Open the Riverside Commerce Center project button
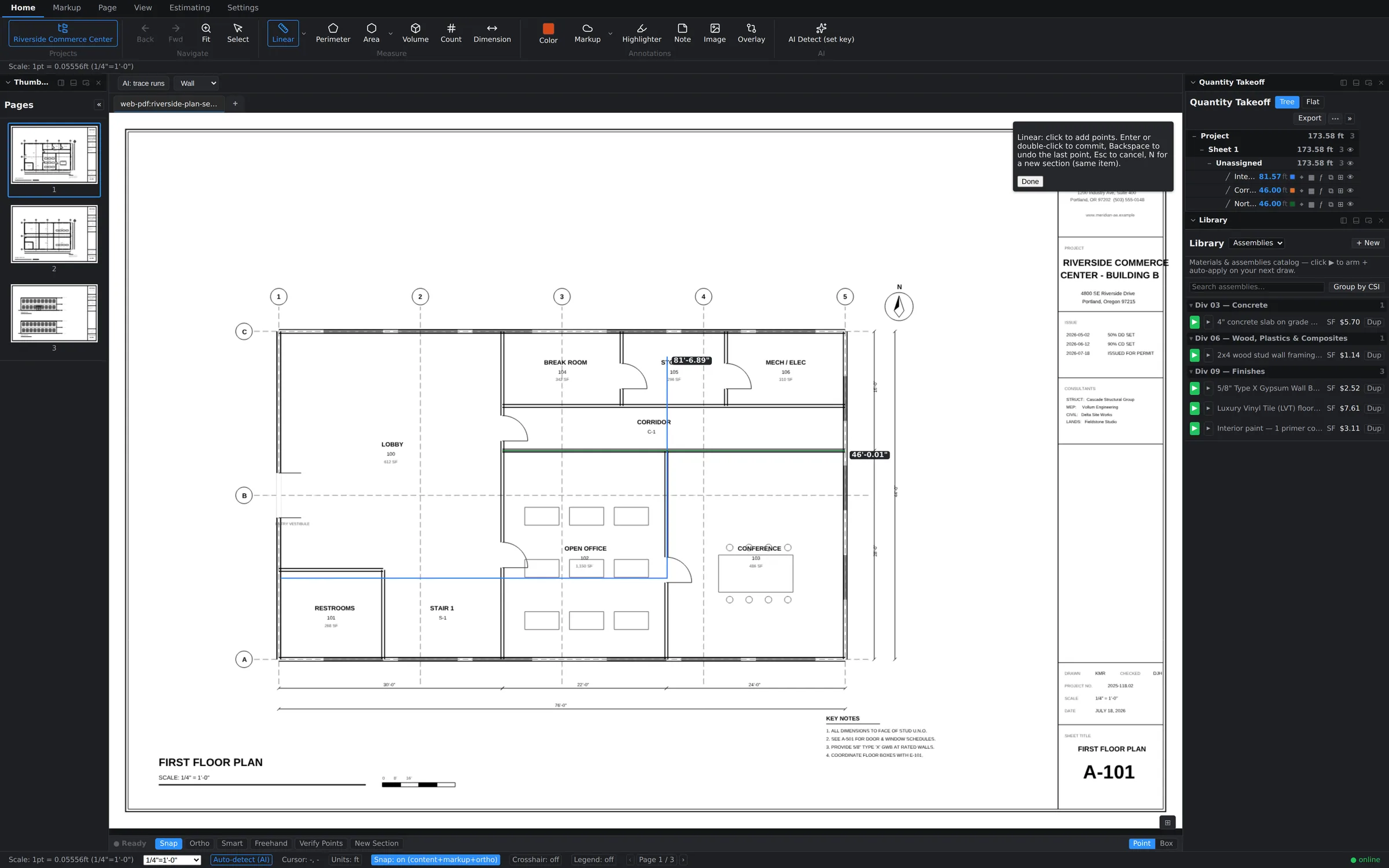Viewport: 1389px width, 868px height. pos(63,34)
